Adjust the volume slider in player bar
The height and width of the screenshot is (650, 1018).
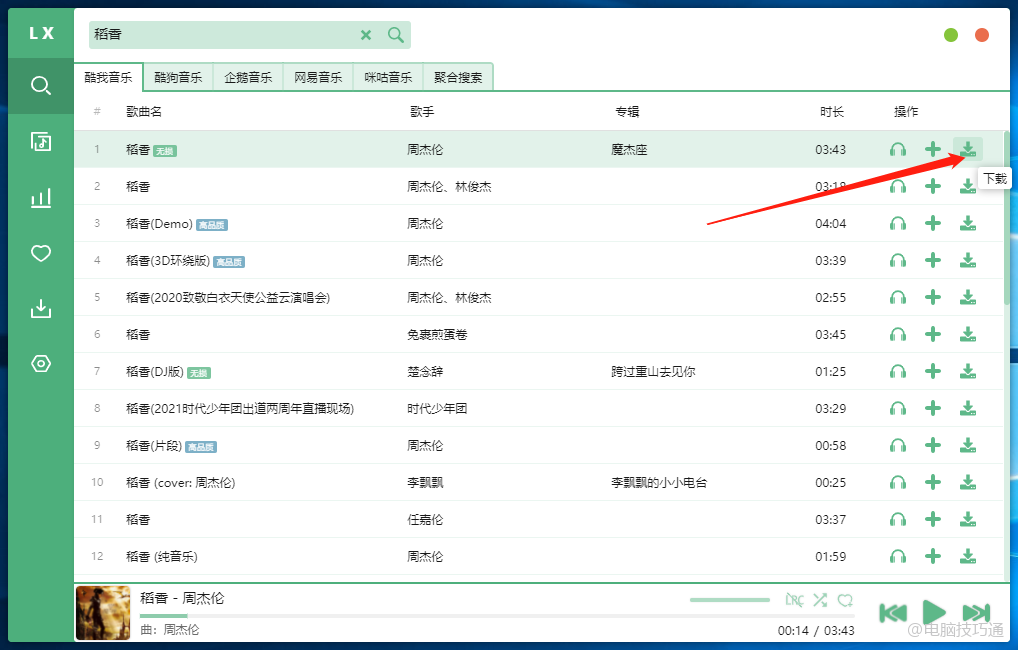coord(729,600)
